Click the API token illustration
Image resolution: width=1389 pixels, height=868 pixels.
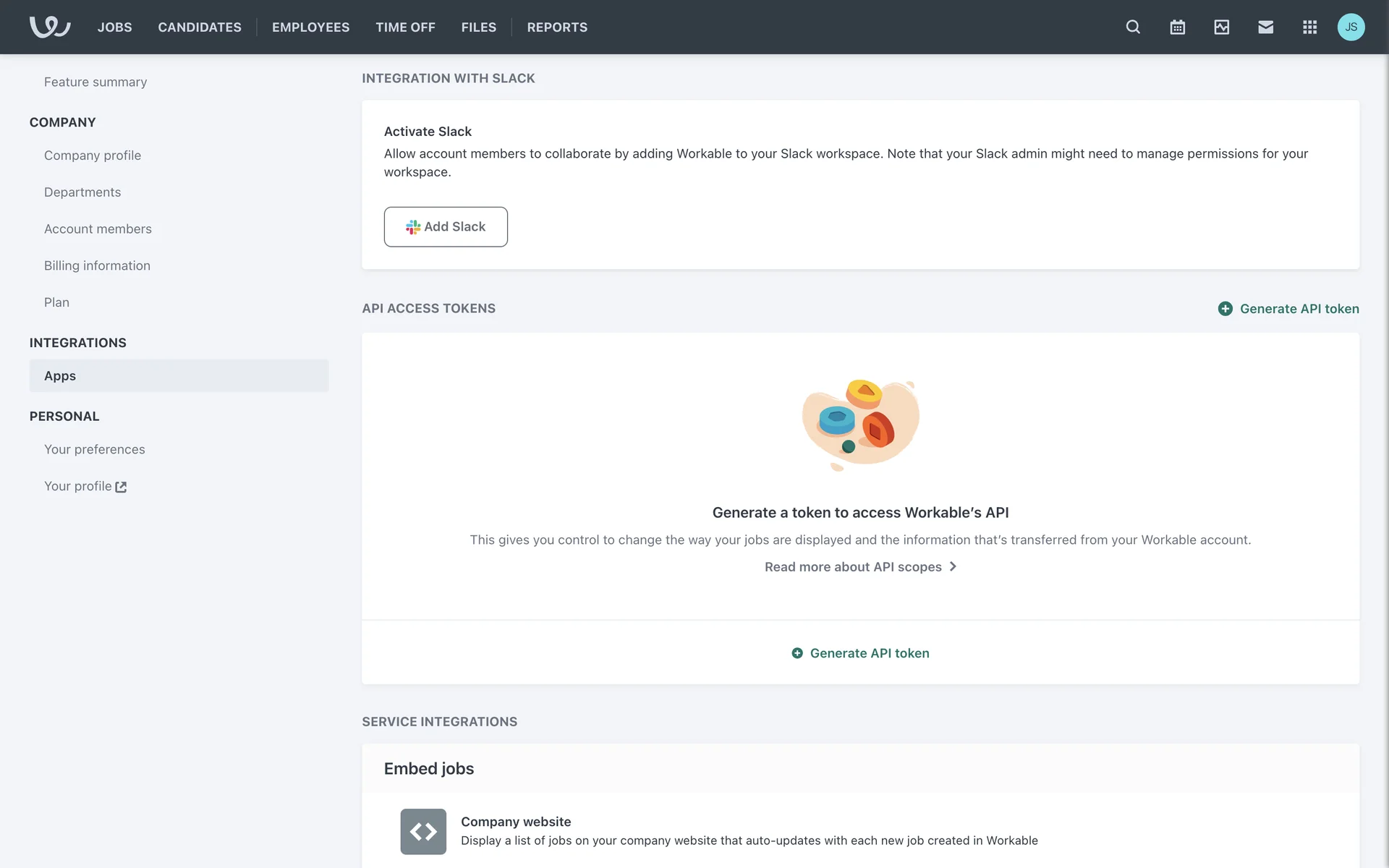coord(860,425)
